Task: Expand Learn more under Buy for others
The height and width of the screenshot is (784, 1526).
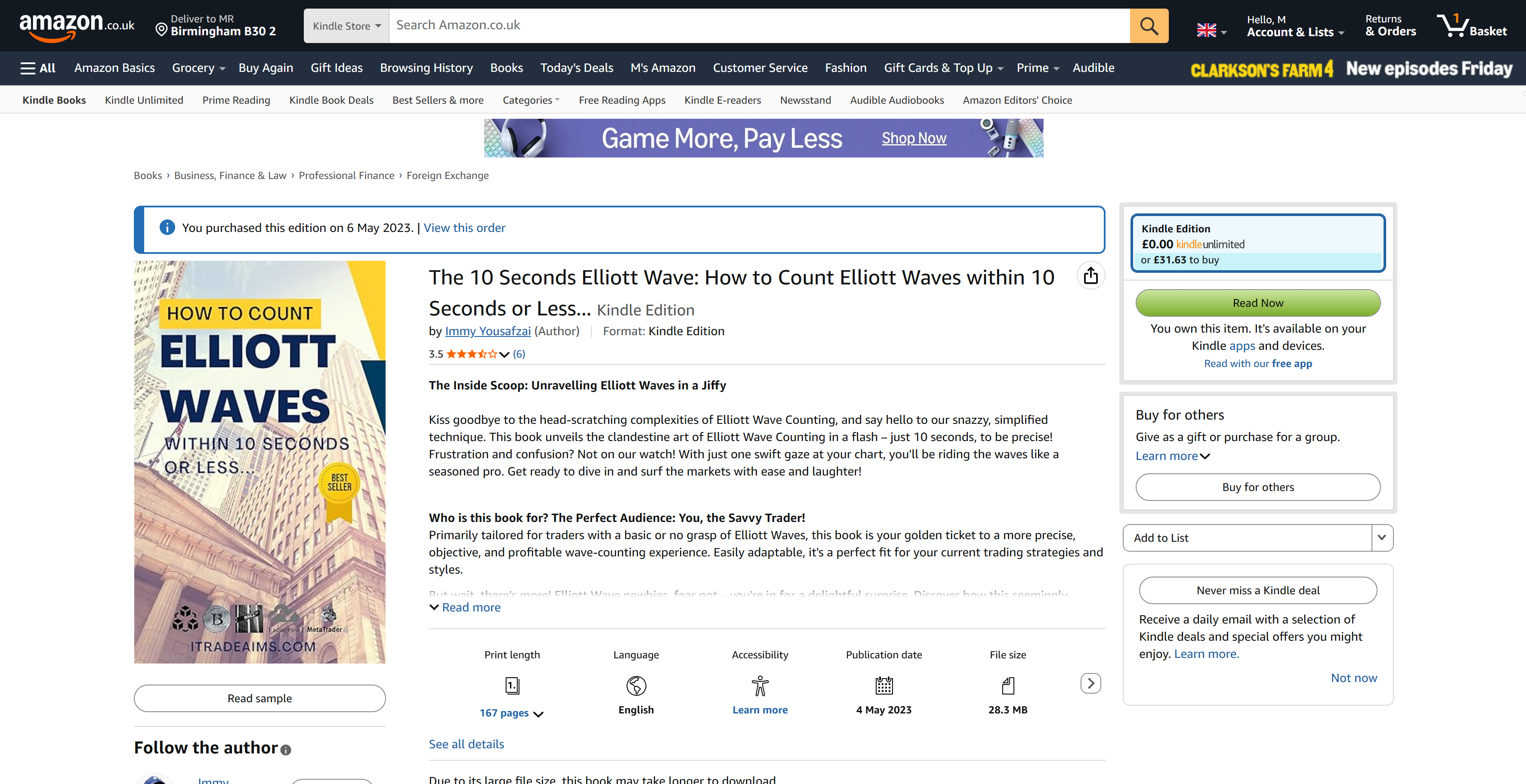Action: pos(1172,456)
